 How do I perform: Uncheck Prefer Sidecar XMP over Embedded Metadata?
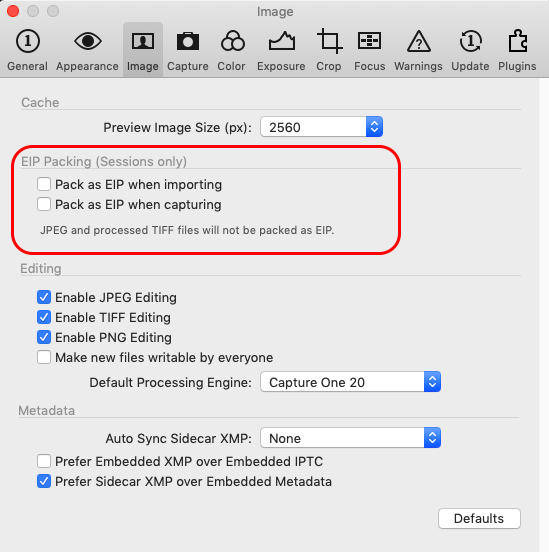tap(44, 481)
